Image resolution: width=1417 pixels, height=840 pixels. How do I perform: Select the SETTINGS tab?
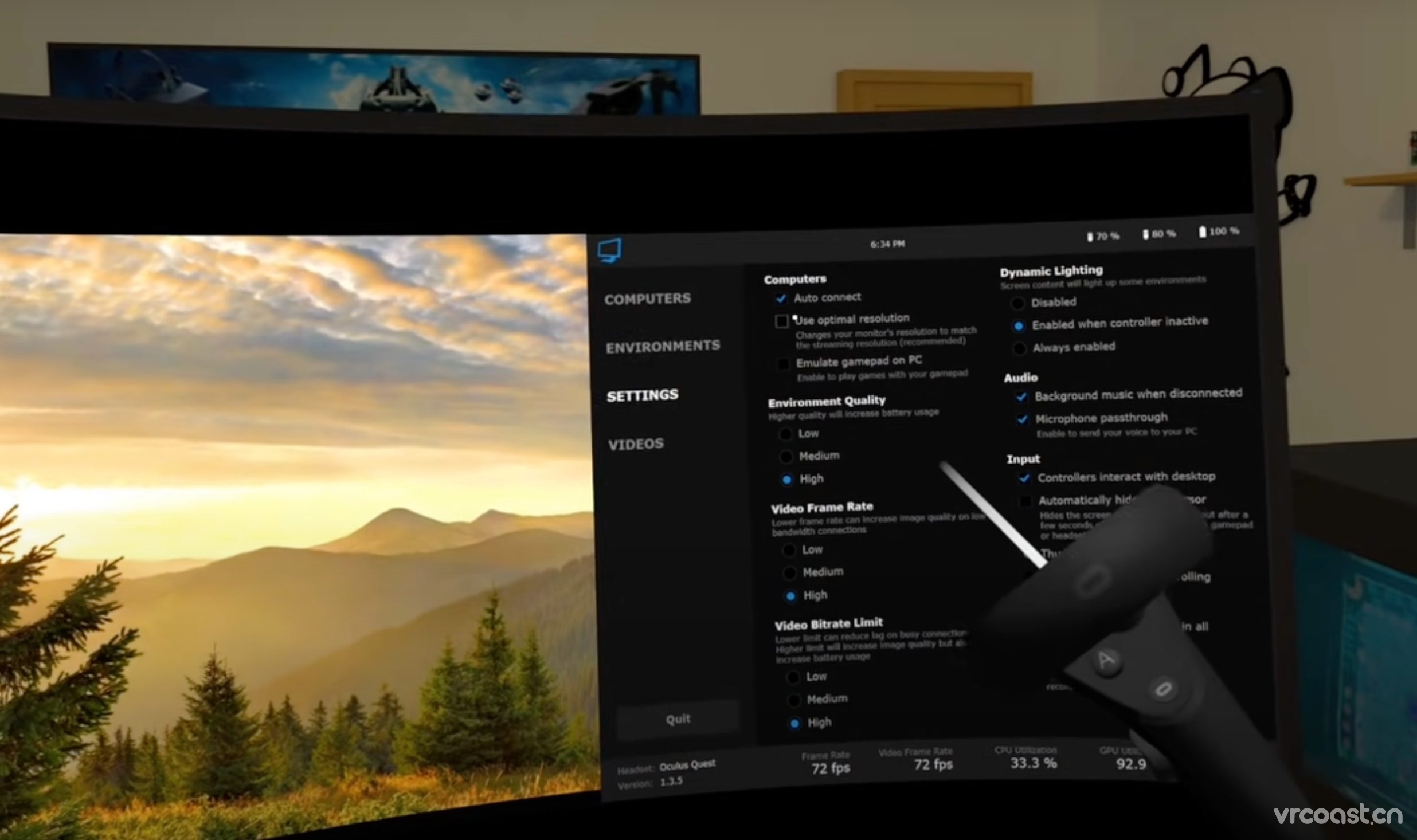point(643,395)
